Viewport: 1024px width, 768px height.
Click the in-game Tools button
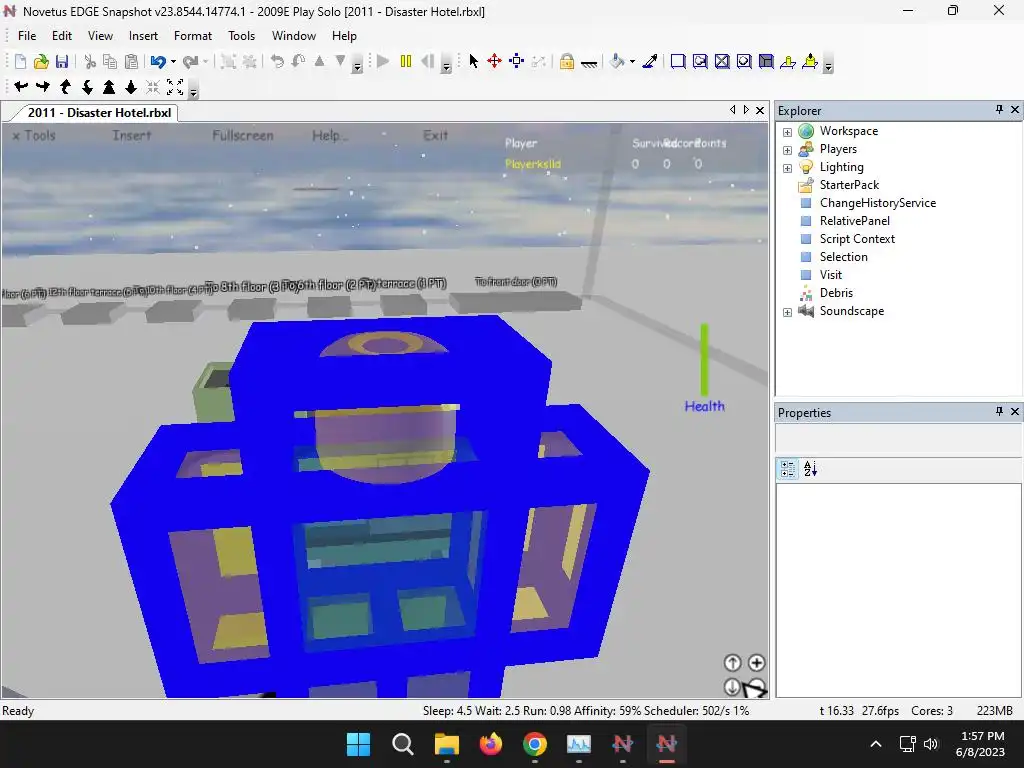coord(34,135)
